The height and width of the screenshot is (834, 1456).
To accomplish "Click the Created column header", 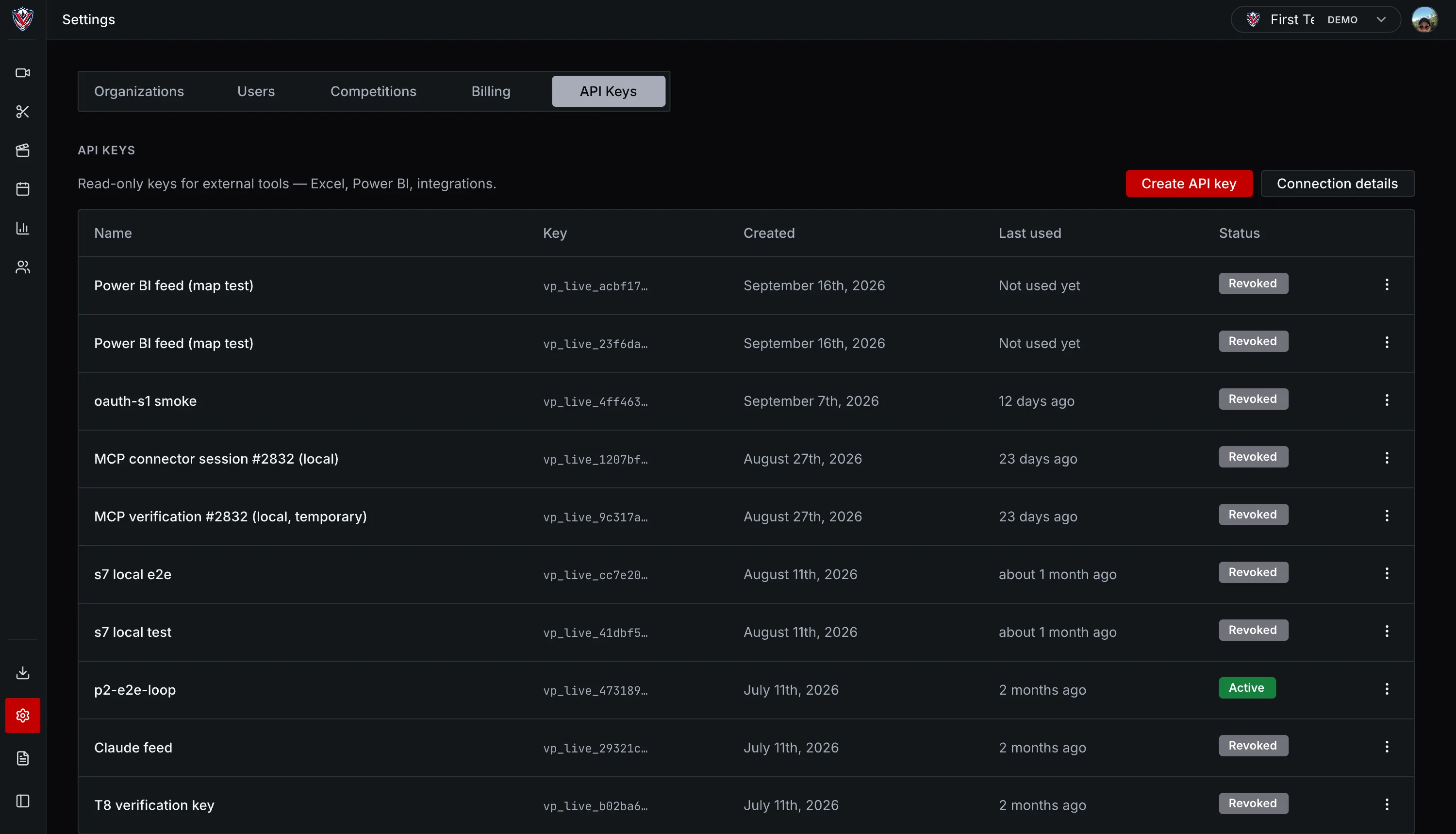I will point(769,233).
